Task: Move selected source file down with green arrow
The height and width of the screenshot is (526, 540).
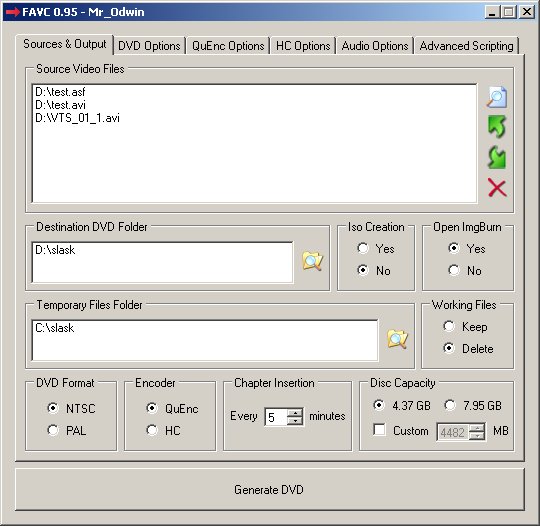Action: pyautogui.click(x=497, y=157)
